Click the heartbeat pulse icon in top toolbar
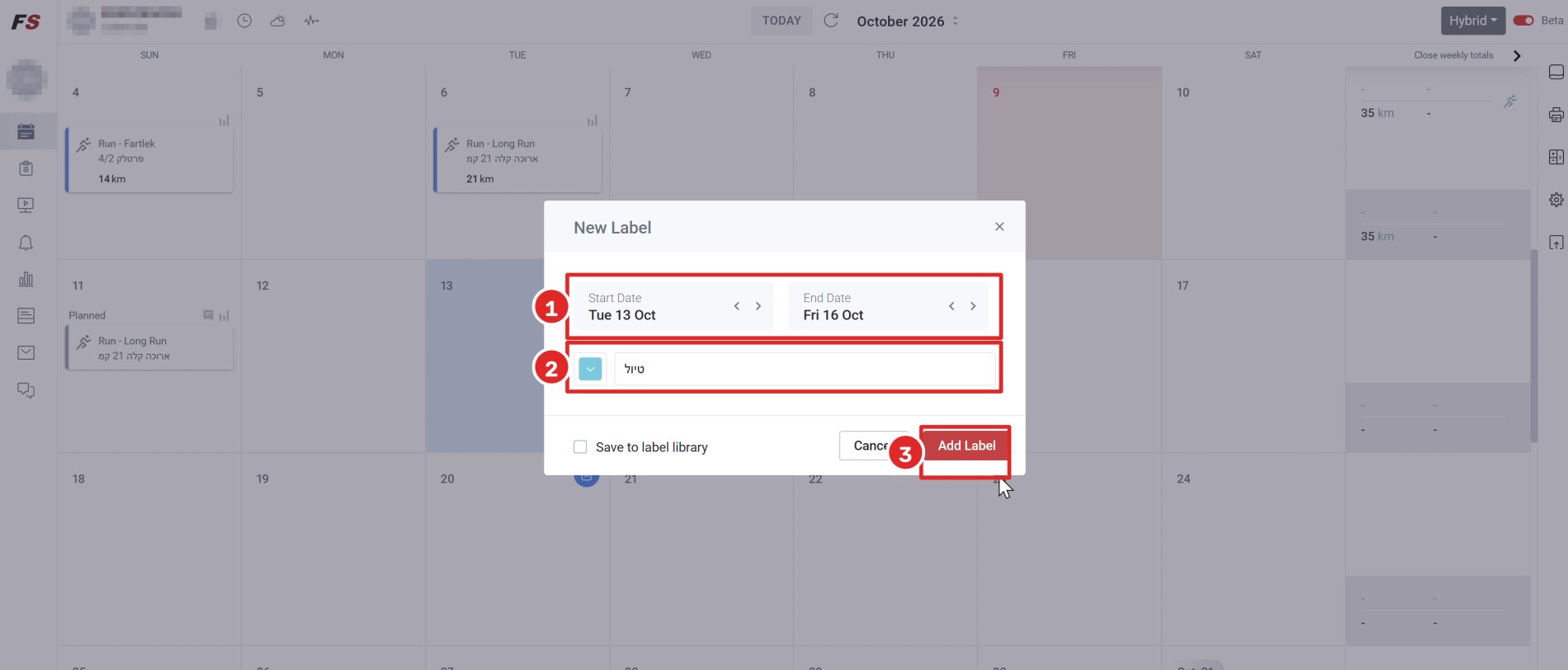Screen dimensions: 1568x670 (x=311, y=21)
